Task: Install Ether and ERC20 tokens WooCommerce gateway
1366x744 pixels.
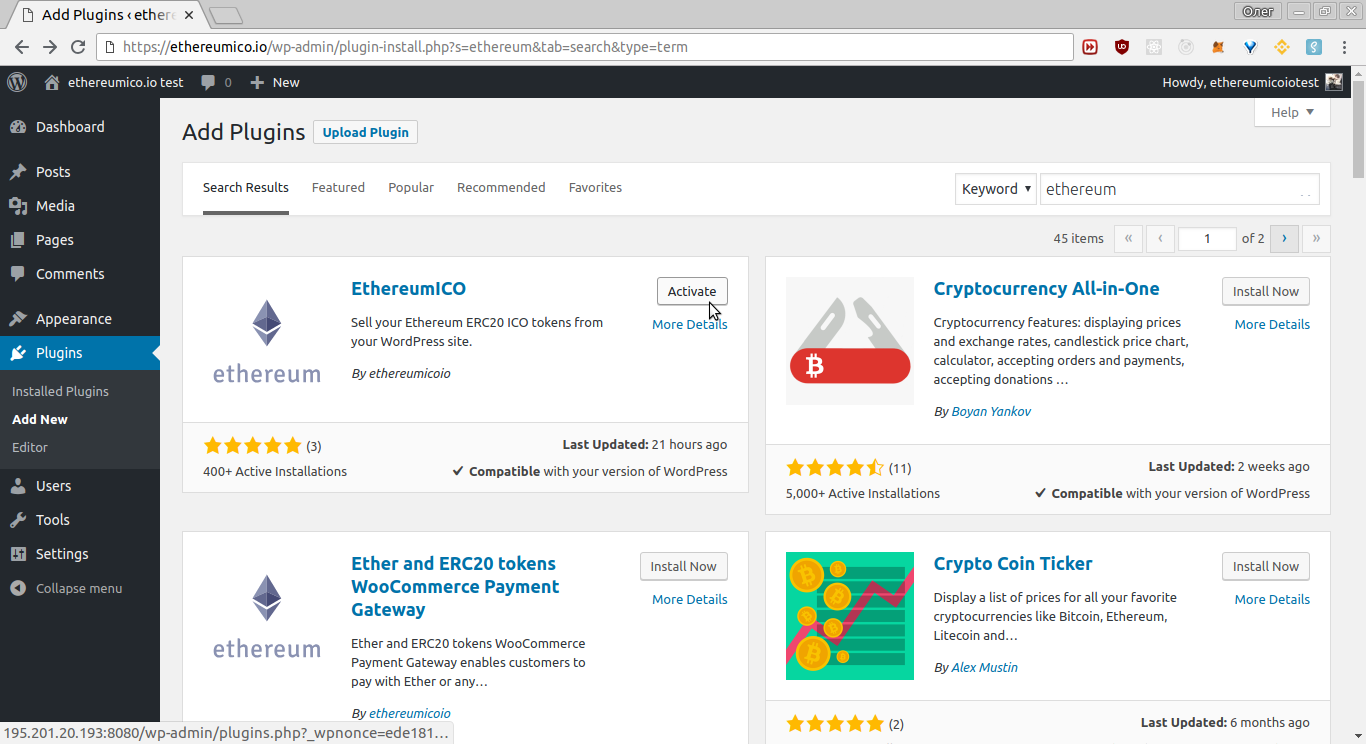Action: pyautogui.click(x=684, y=566)
